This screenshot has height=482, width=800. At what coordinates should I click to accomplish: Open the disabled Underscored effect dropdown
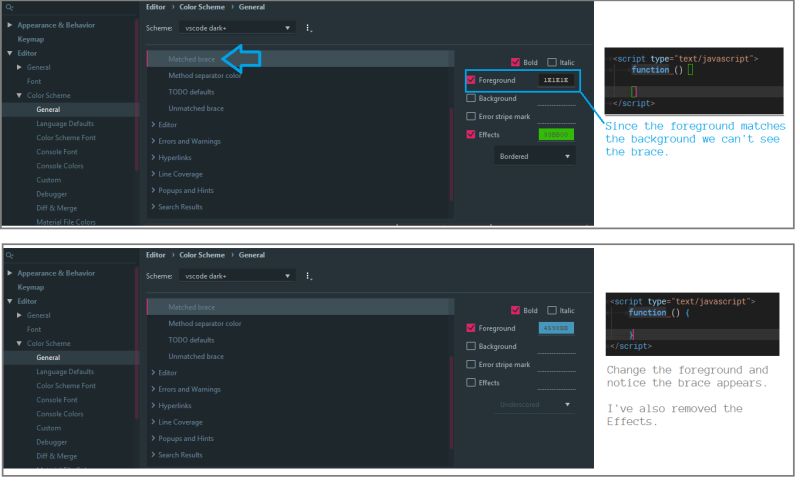pos(535,404)
